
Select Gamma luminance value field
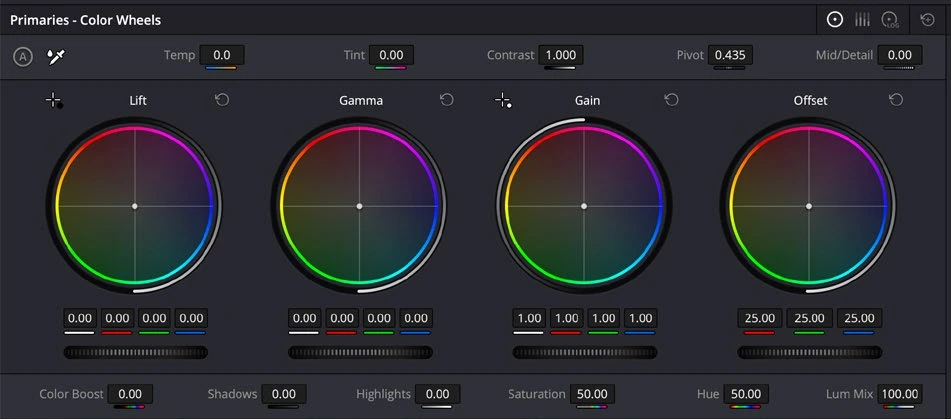[304, 318]
